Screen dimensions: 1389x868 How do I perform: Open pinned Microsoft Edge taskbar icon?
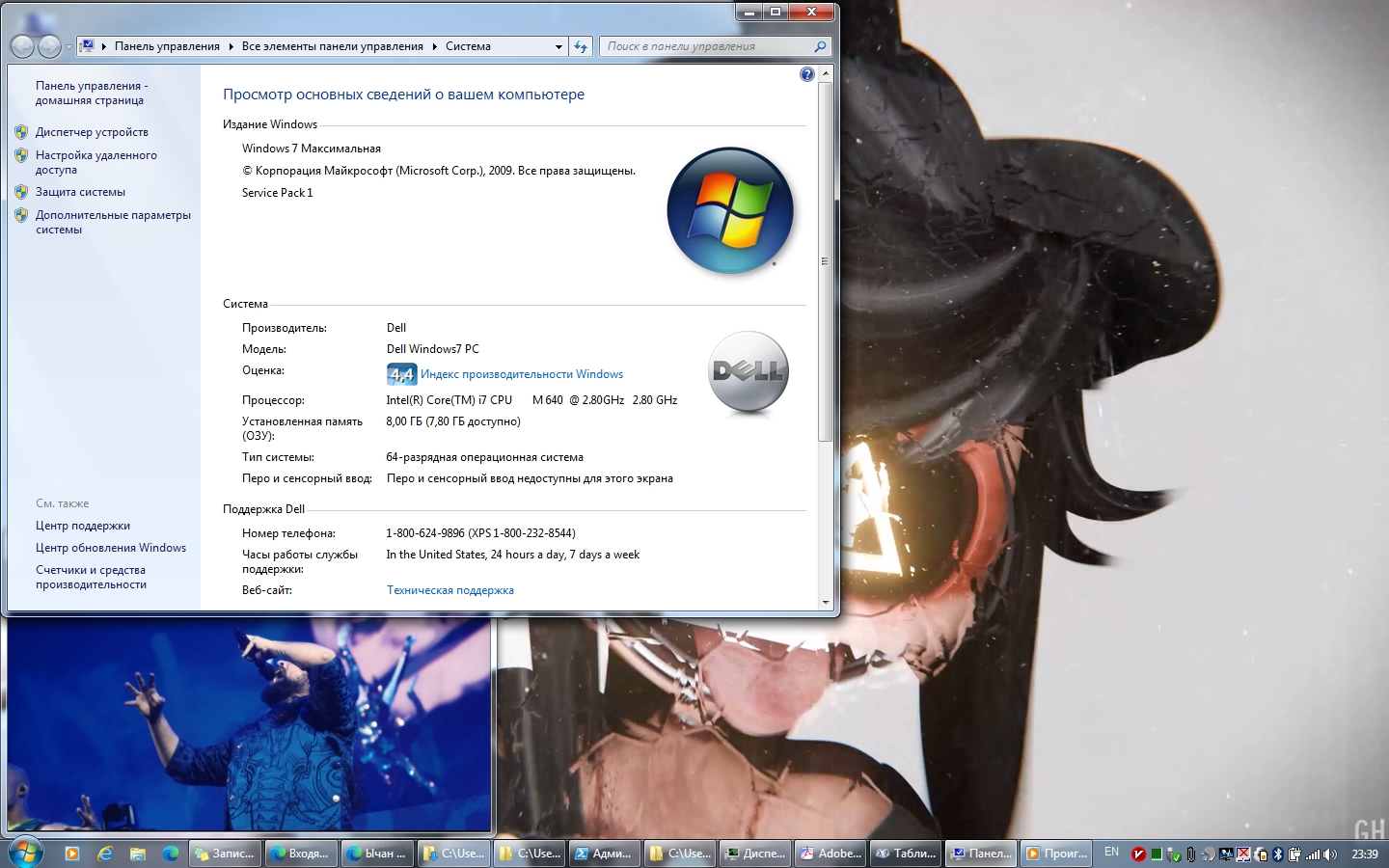point(171,854)
